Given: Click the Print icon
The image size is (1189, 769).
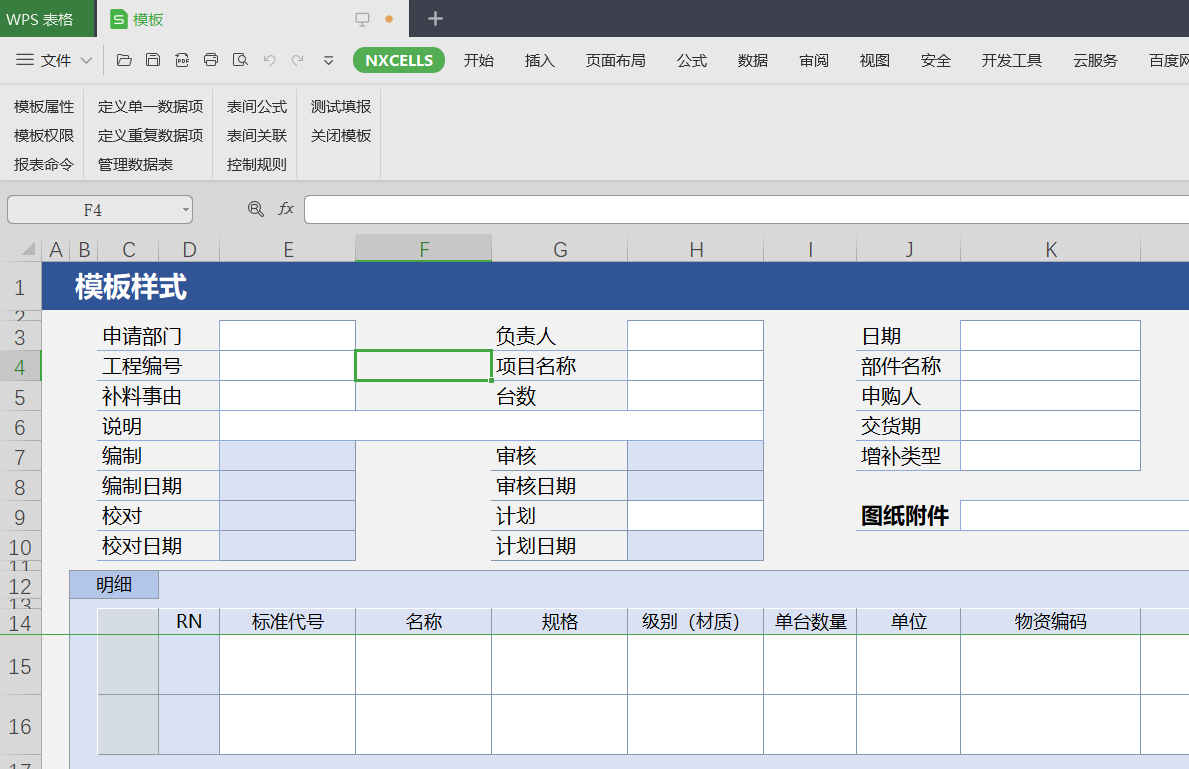Looking at the screenshot, I should (x=211, y=60).
